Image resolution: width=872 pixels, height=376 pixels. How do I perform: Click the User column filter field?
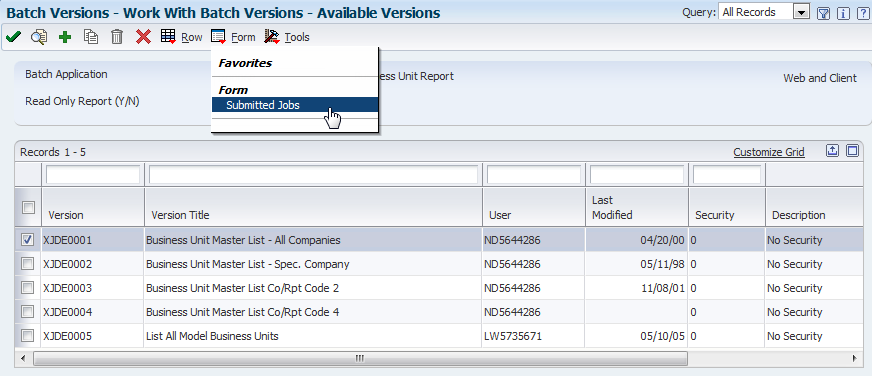click(534, 175)
